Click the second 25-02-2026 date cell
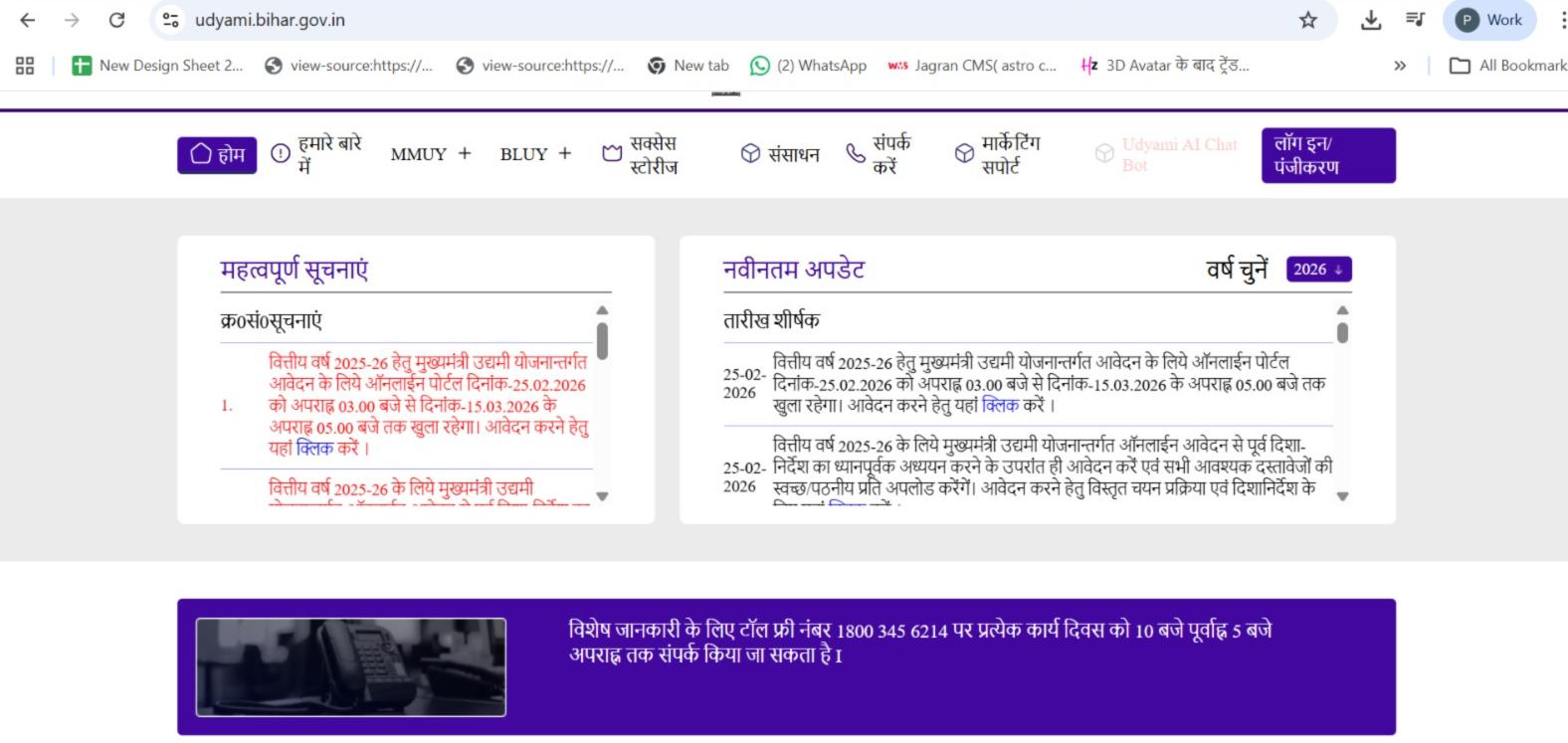Viewport: 1568px width, 743px height. coord(743,477)
